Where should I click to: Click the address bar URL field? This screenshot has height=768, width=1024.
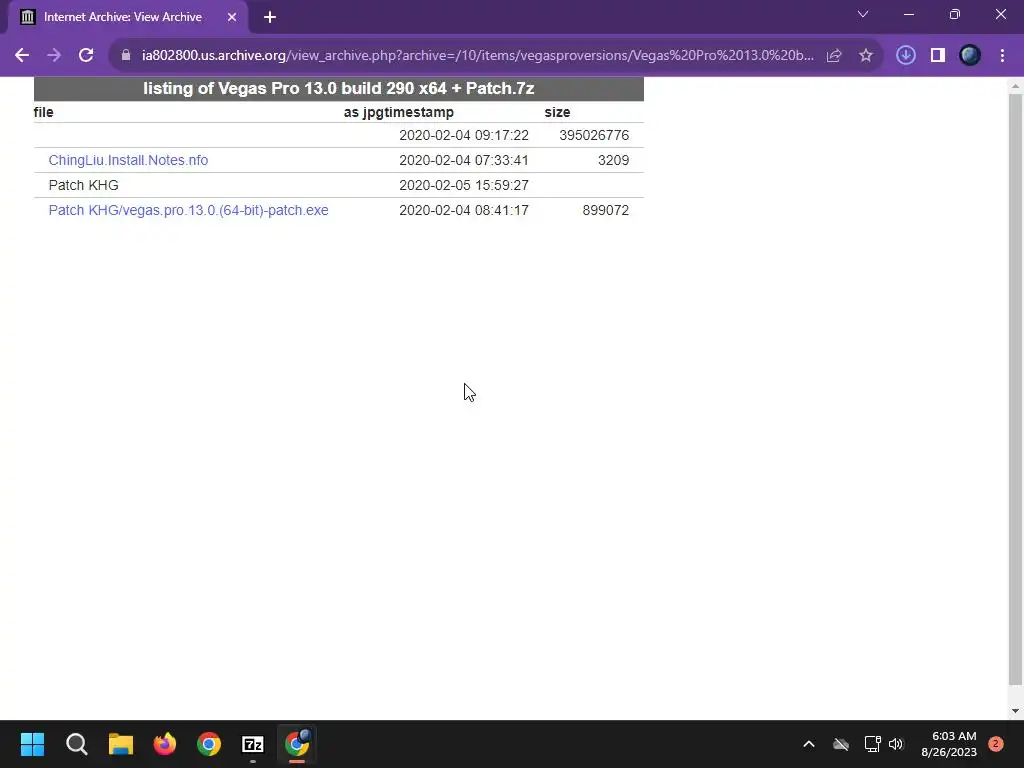477,56
